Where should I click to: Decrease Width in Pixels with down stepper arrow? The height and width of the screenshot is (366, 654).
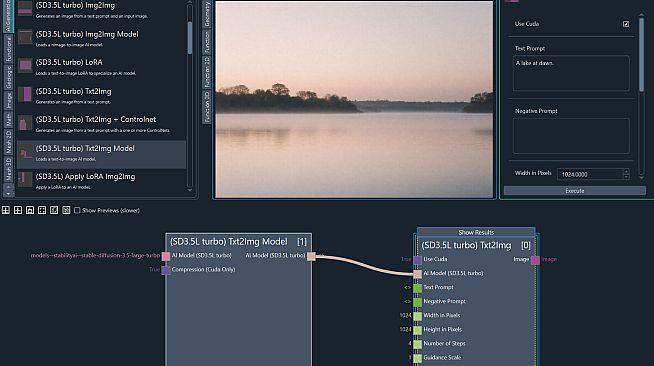pyautogui.click(x=626, y=177)
